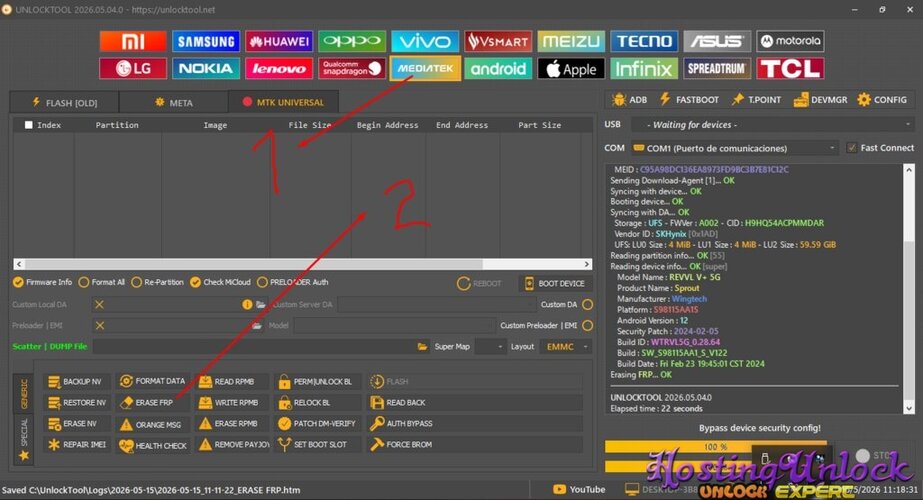Click the BOOT DEVICE button
Screen dimensions: 923x500
(x=555, y=283)
